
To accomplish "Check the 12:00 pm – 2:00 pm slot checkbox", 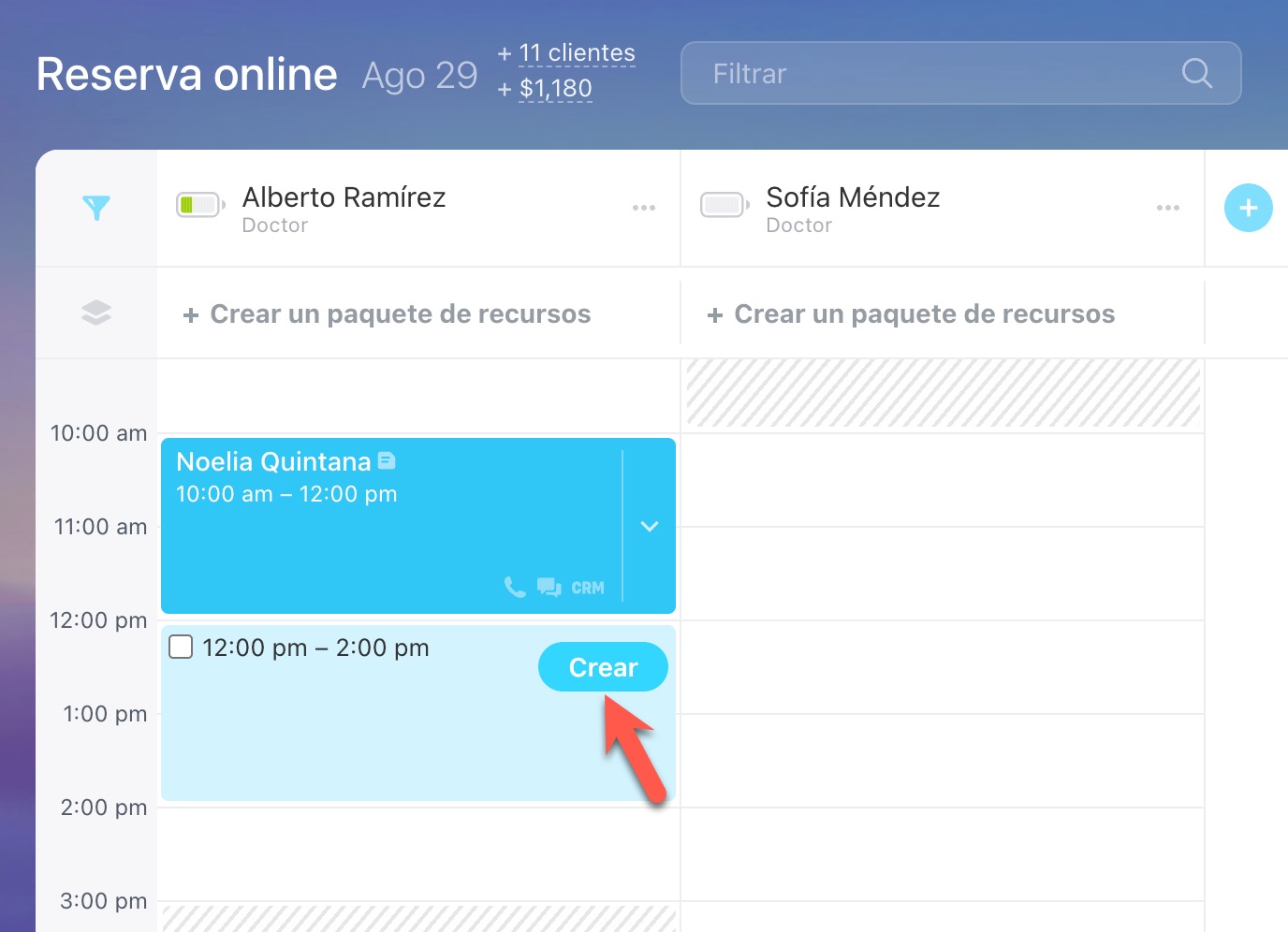I will [x=181, y=647].
